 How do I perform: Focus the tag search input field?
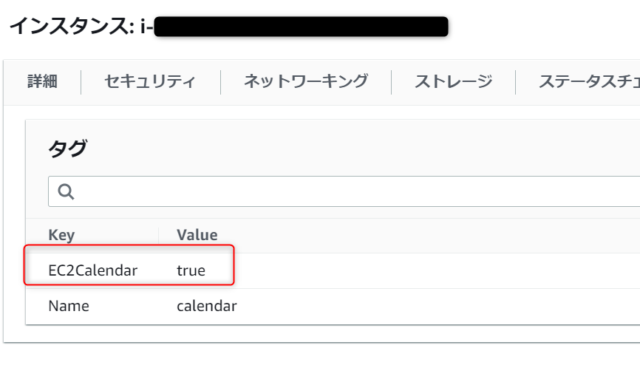pos(344,191)
